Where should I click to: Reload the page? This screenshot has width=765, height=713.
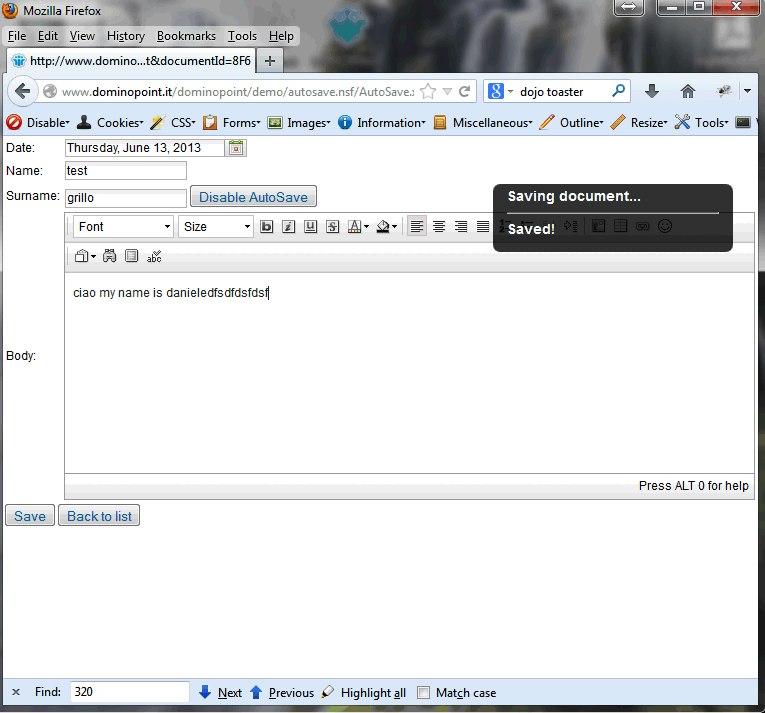tap(464, 91)
